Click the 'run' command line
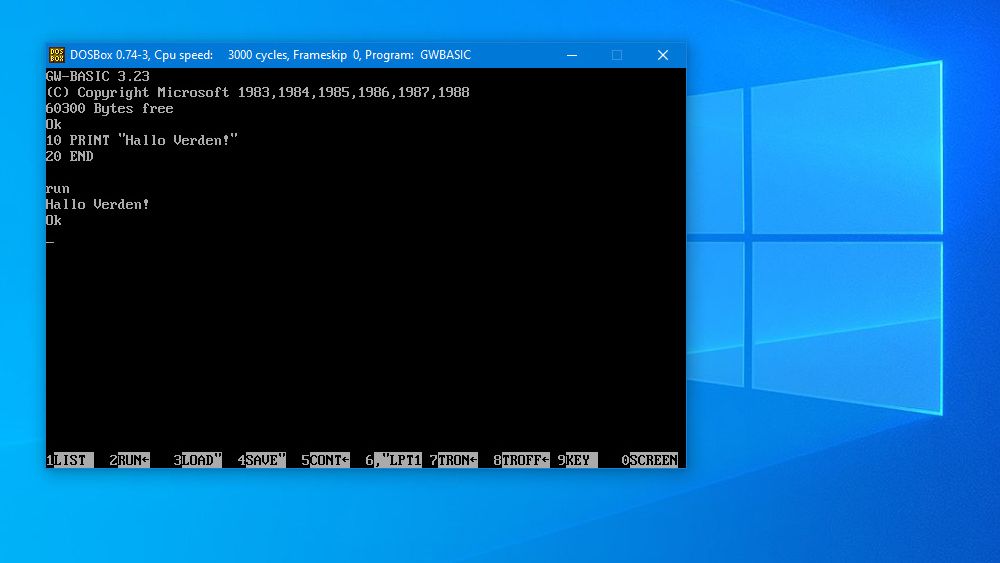This screenshot has height=563, width=1000. pos(58,189)
